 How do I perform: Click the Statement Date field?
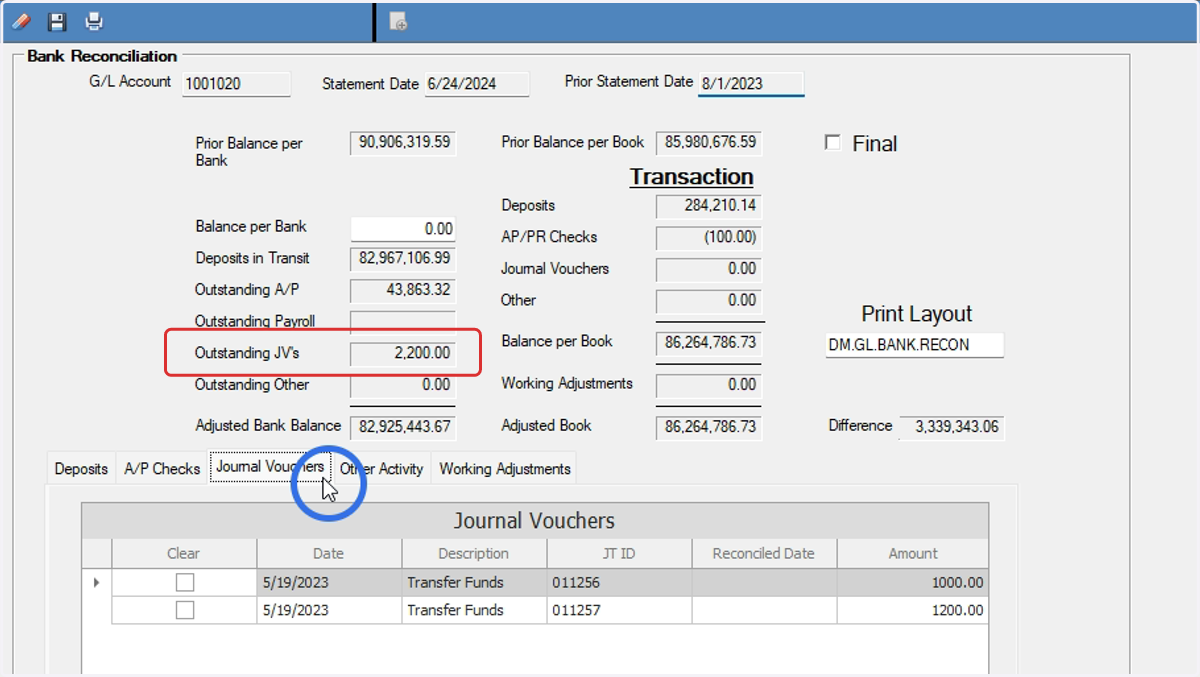[x=477, y=84]
